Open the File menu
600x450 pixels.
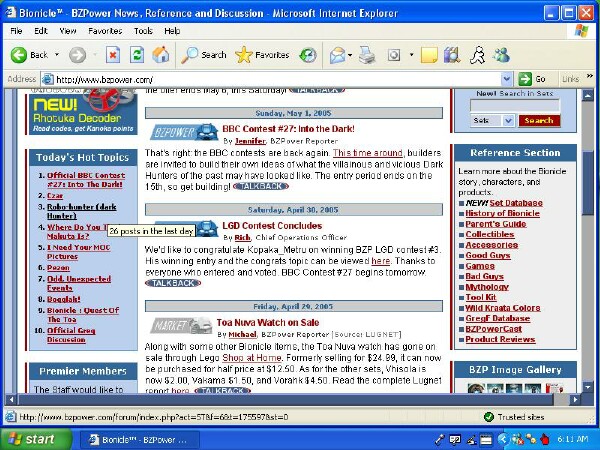(16, 31)
